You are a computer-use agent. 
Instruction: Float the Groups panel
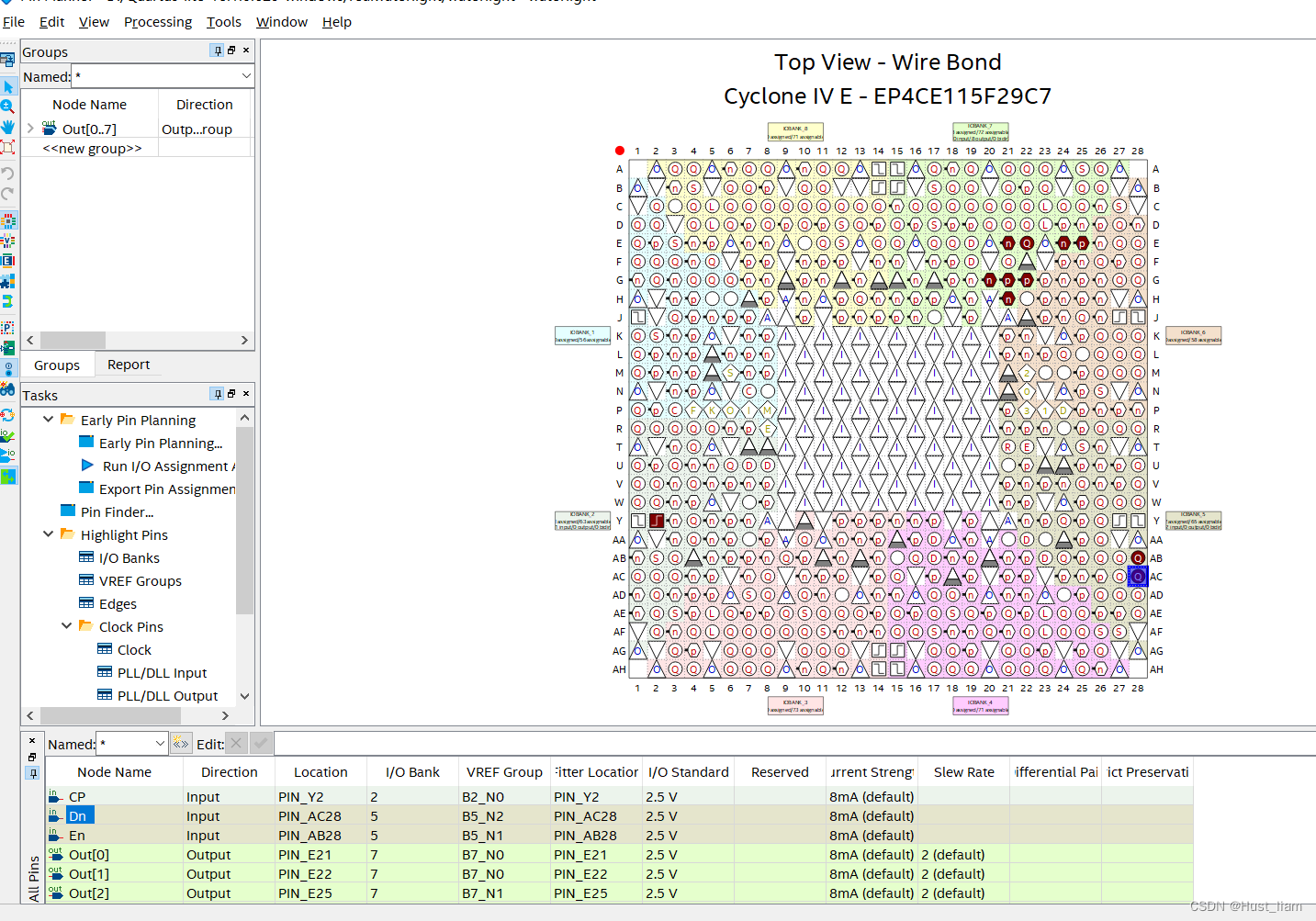231,51
